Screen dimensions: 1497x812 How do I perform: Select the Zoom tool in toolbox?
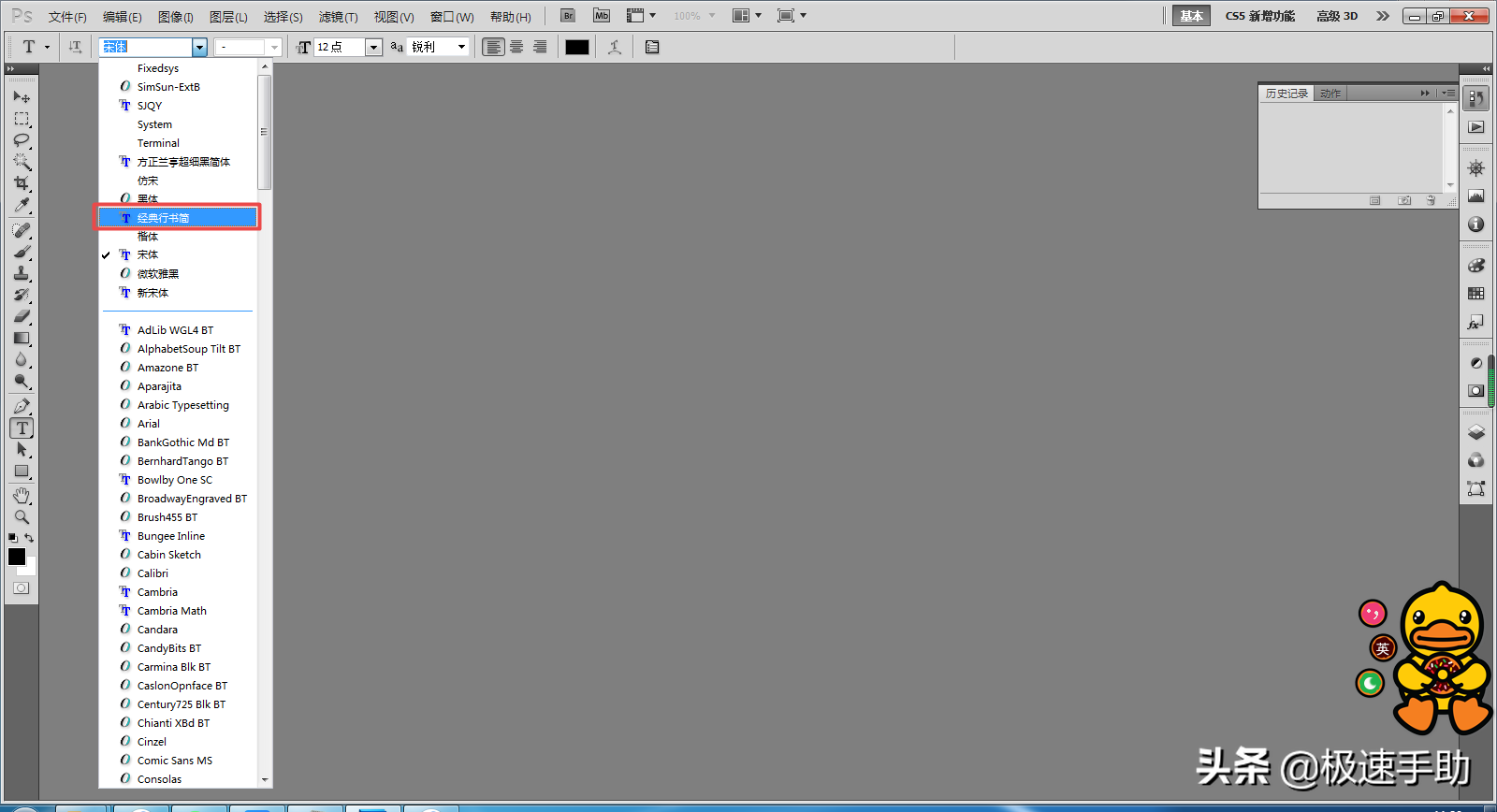(x=22, y=516)
